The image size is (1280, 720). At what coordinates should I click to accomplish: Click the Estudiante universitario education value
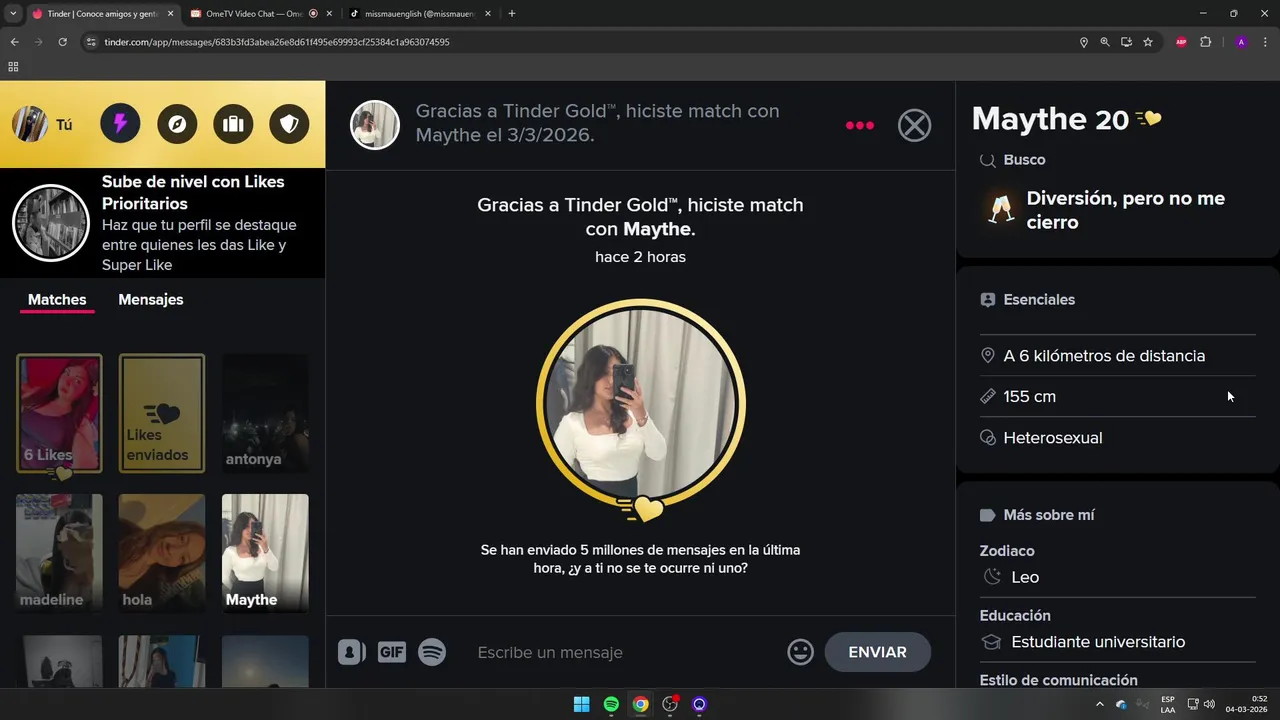(x=1098, y=642)
